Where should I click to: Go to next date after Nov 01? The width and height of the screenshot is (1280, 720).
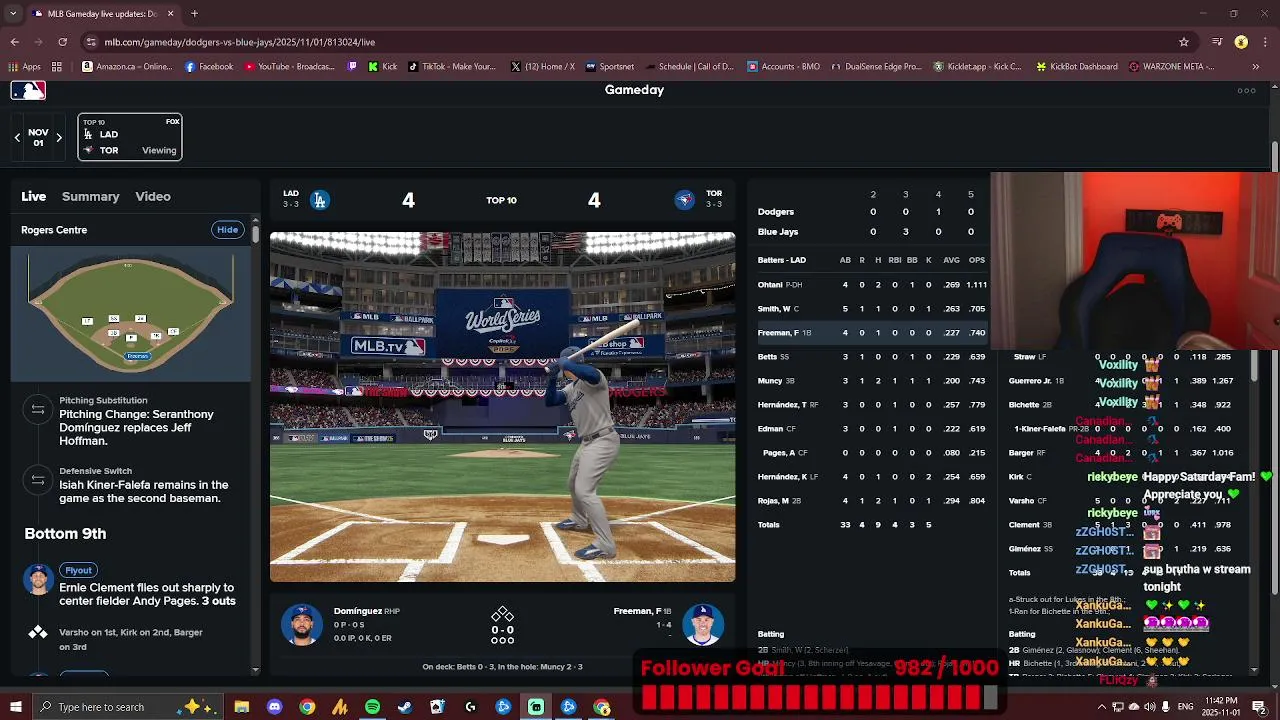pos(59,137)
